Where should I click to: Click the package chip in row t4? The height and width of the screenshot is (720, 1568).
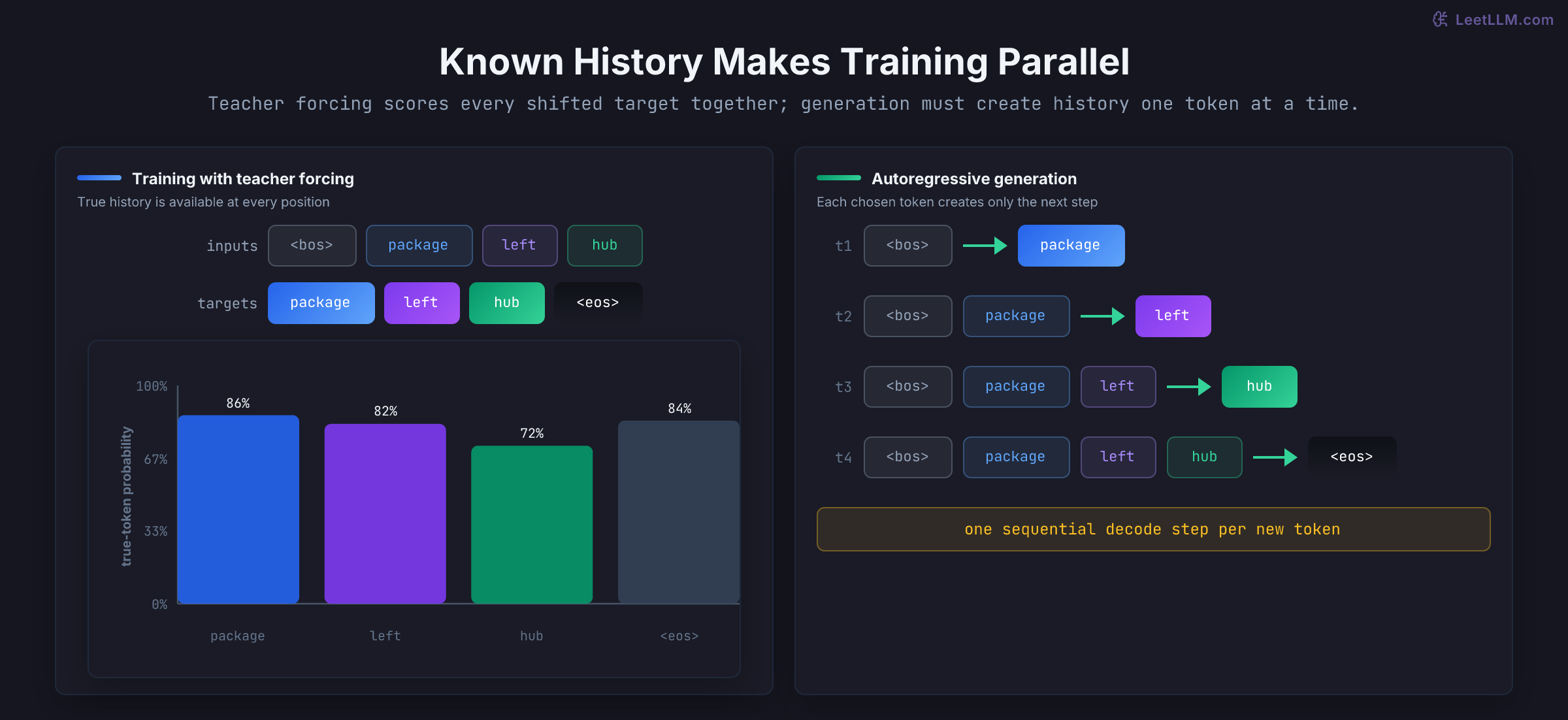point(1017,457)
